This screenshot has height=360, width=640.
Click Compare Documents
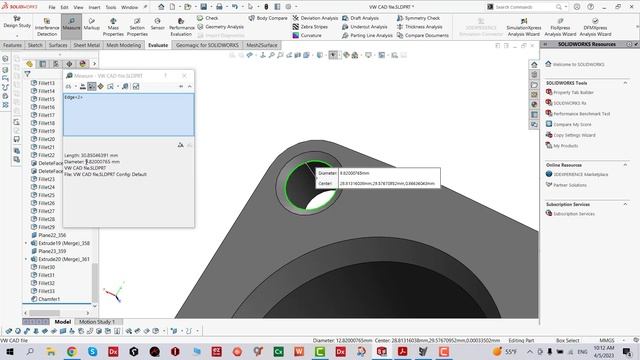pyautogui.click(x=422, y=36)
